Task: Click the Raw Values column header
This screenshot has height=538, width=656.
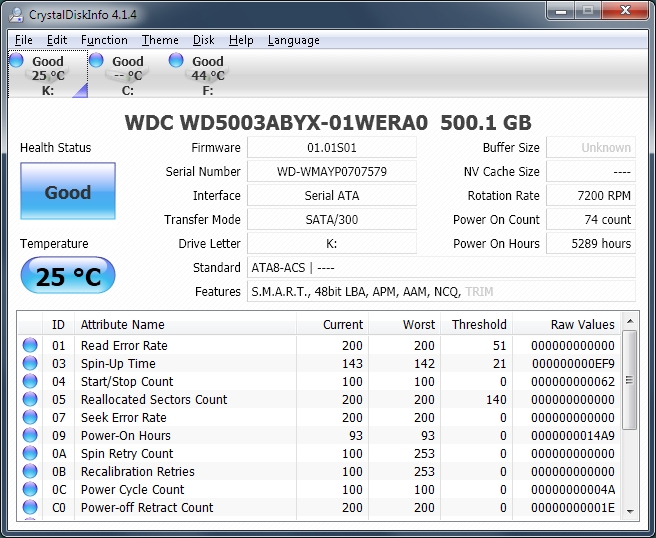Action: (566, 324)
